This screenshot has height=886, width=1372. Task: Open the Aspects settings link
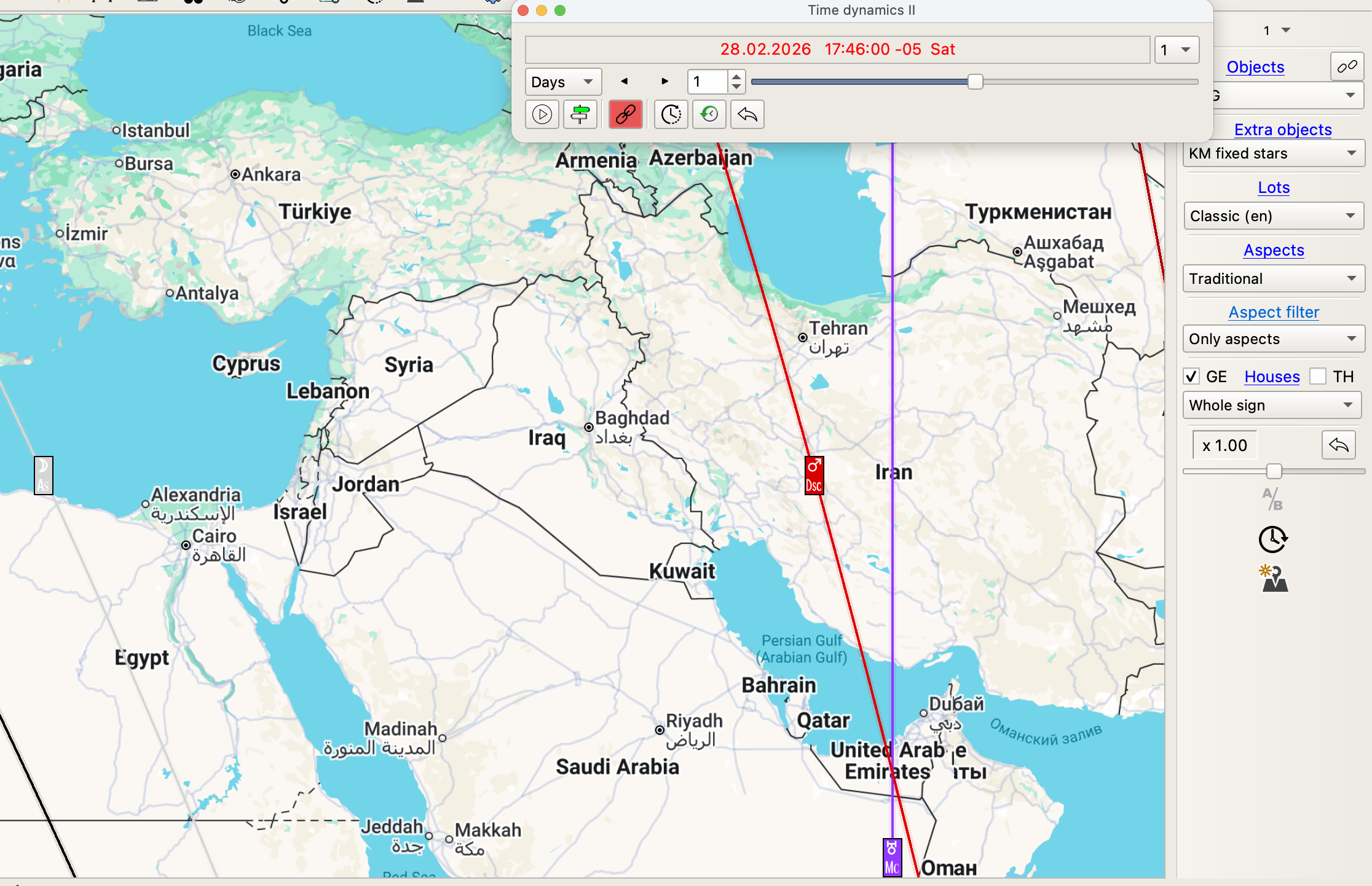(x=1274, y=250)
